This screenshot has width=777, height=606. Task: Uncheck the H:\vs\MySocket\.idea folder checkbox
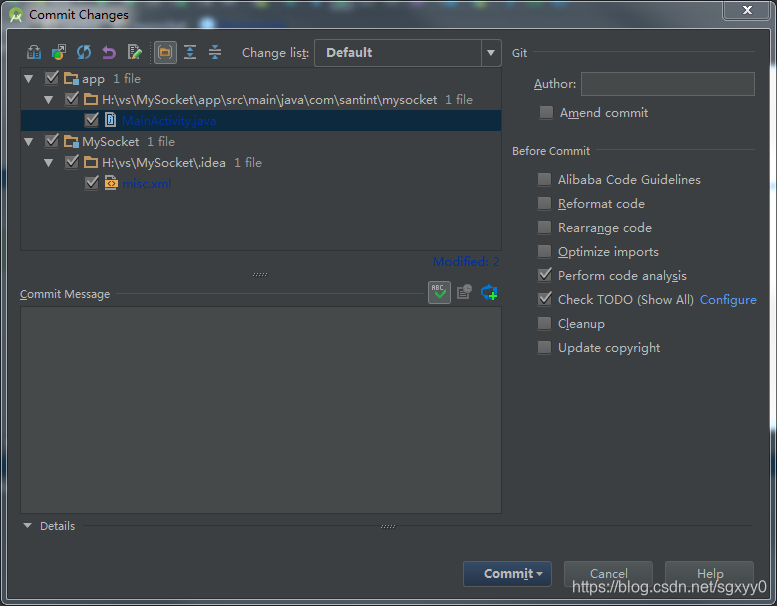pyautogui.click(x=72, y=162)
